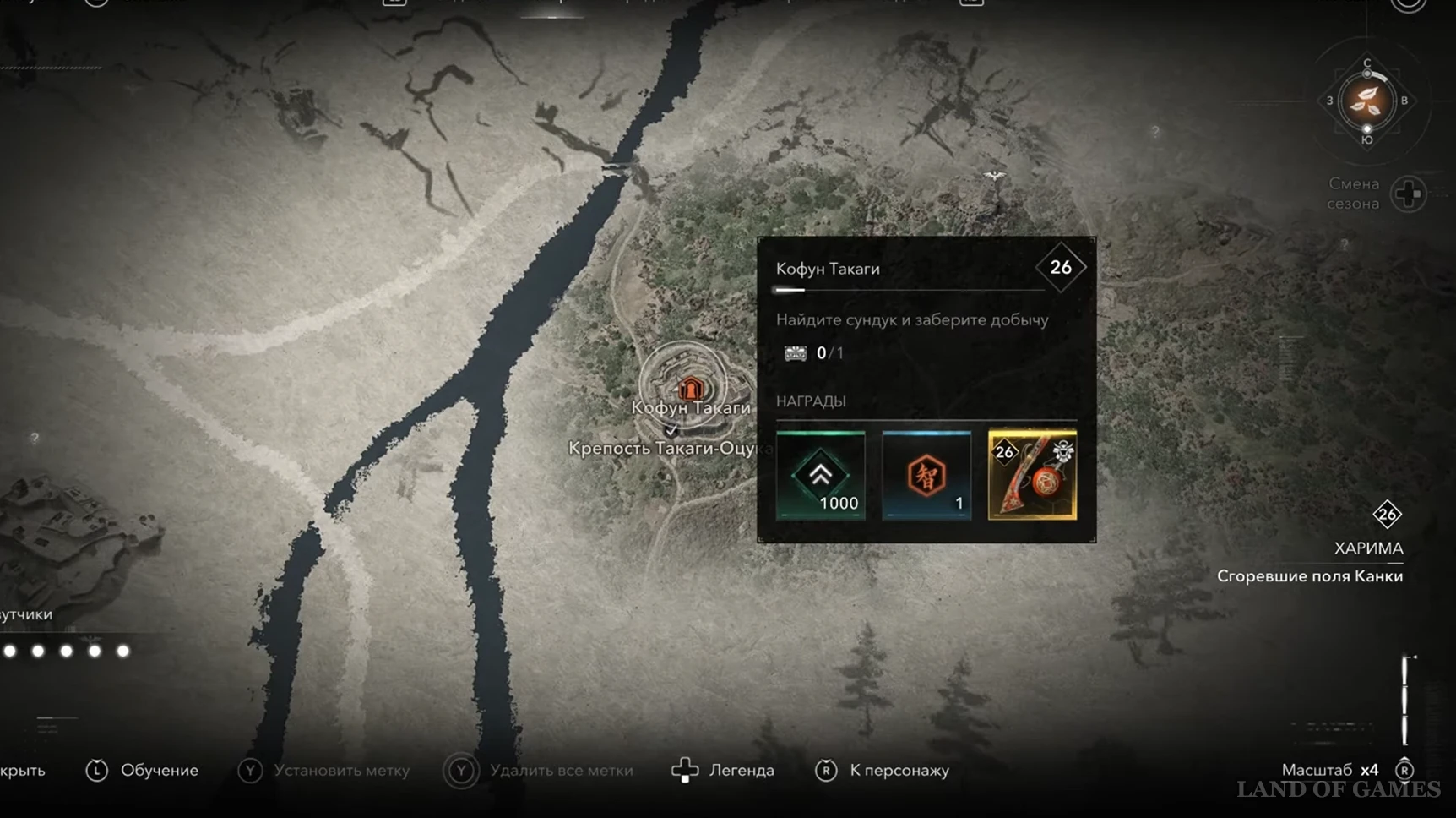This screenshot has height=818, width=1456.
Task: Open the Легенда map legend
Action: coord(723,770)
